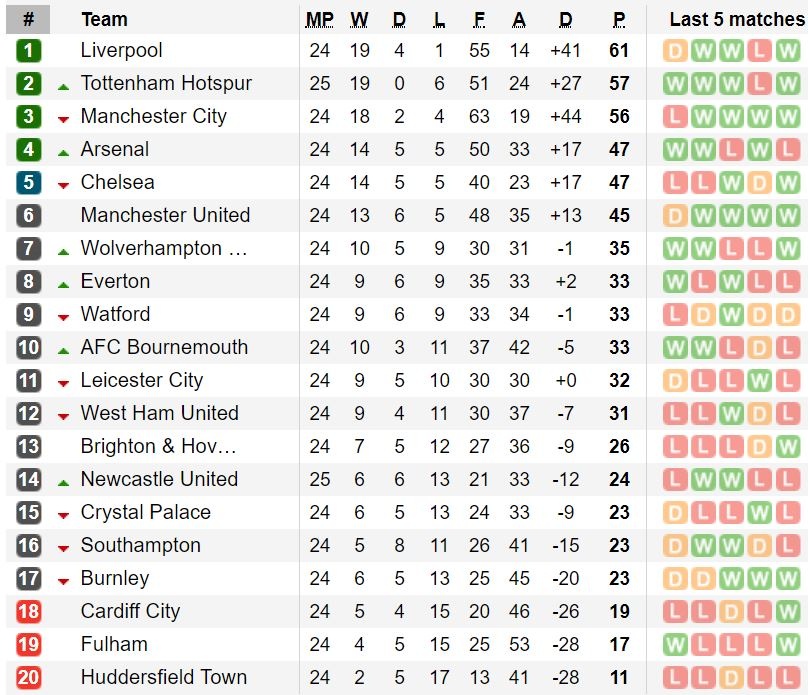Click the Team column header
Screen dimensions: 808x695
104,19
